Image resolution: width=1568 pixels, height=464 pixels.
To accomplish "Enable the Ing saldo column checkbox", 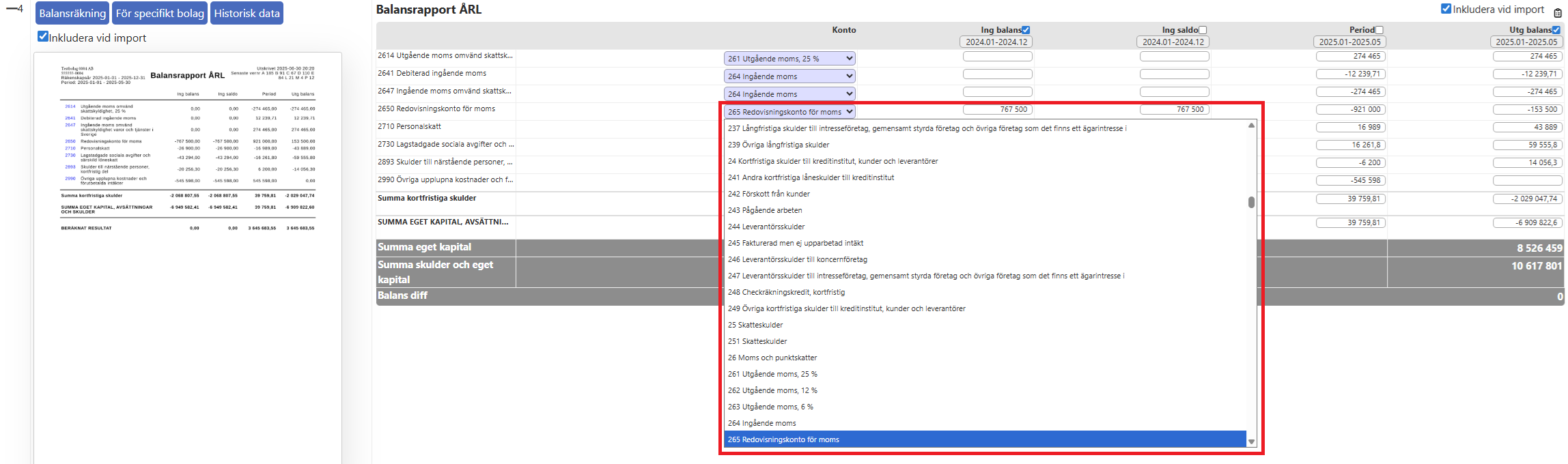I will 1203,30.
